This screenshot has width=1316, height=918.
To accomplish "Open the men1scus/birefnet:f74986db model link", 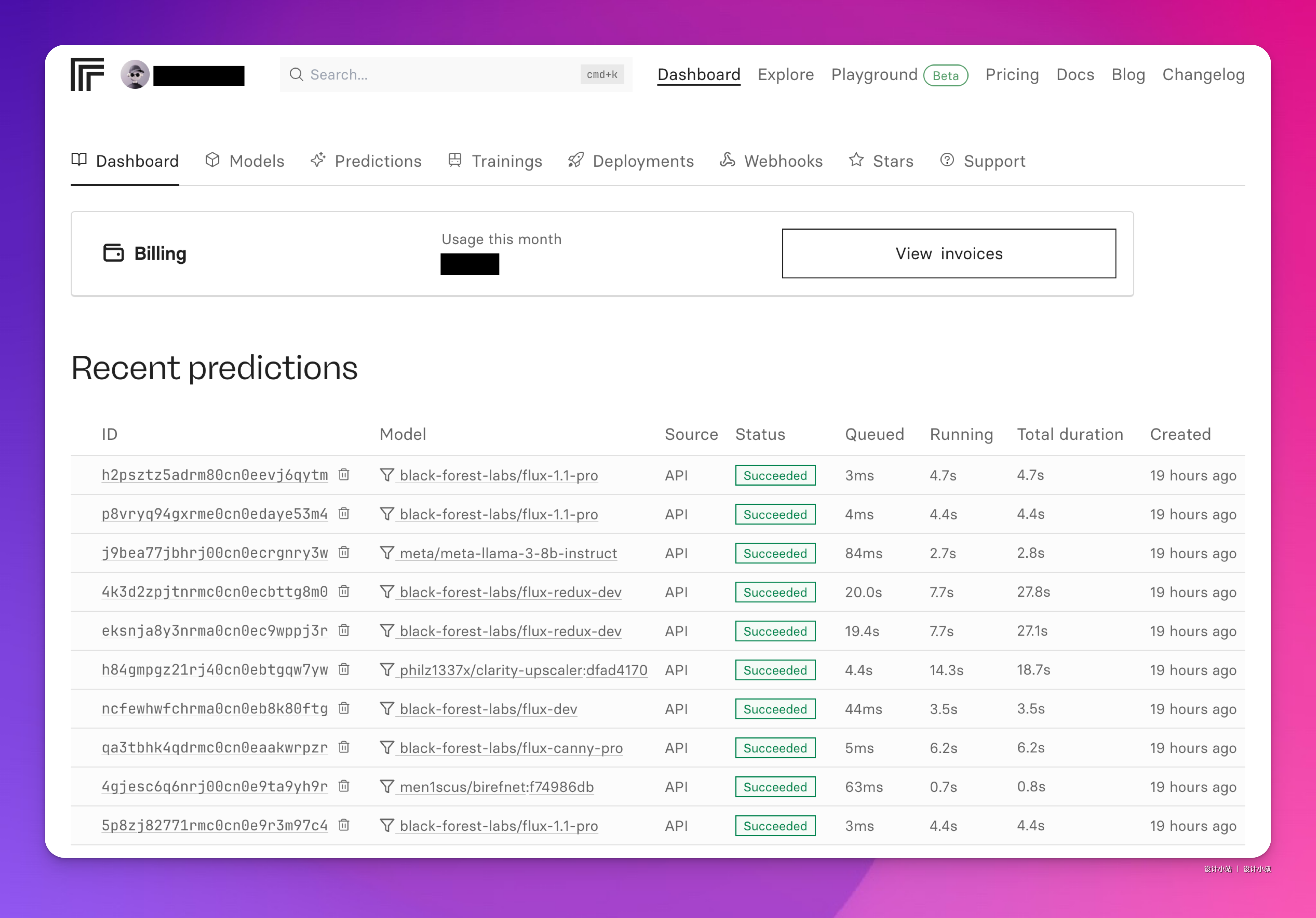I will click(496, 787).
